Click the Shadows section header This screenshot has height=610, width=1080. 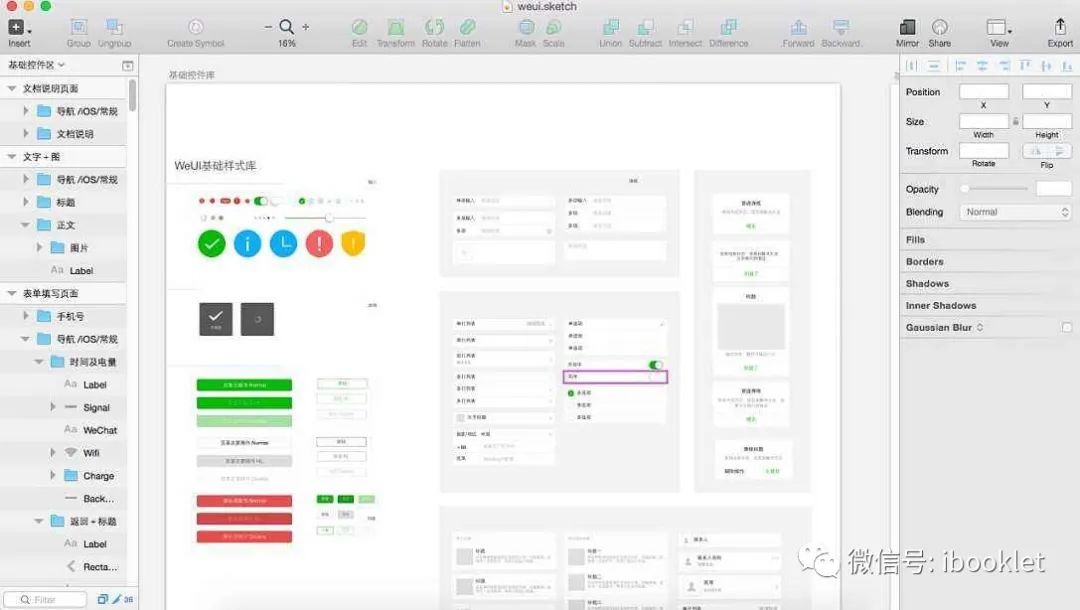pos(927,284)
